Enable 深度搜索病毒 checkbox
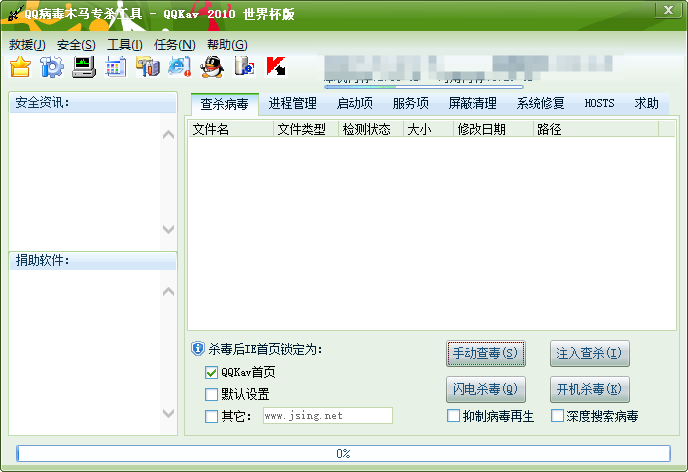The width and height of the screenshot is (688, 472). coord(557,415)
